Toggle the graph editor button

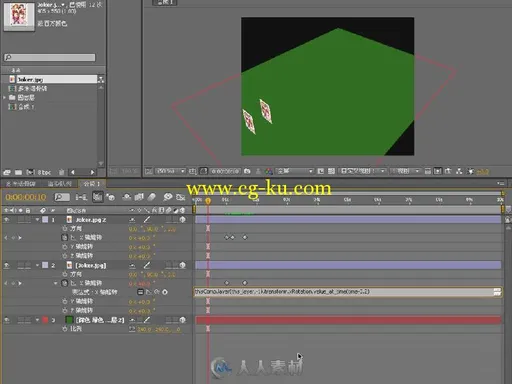181,197
